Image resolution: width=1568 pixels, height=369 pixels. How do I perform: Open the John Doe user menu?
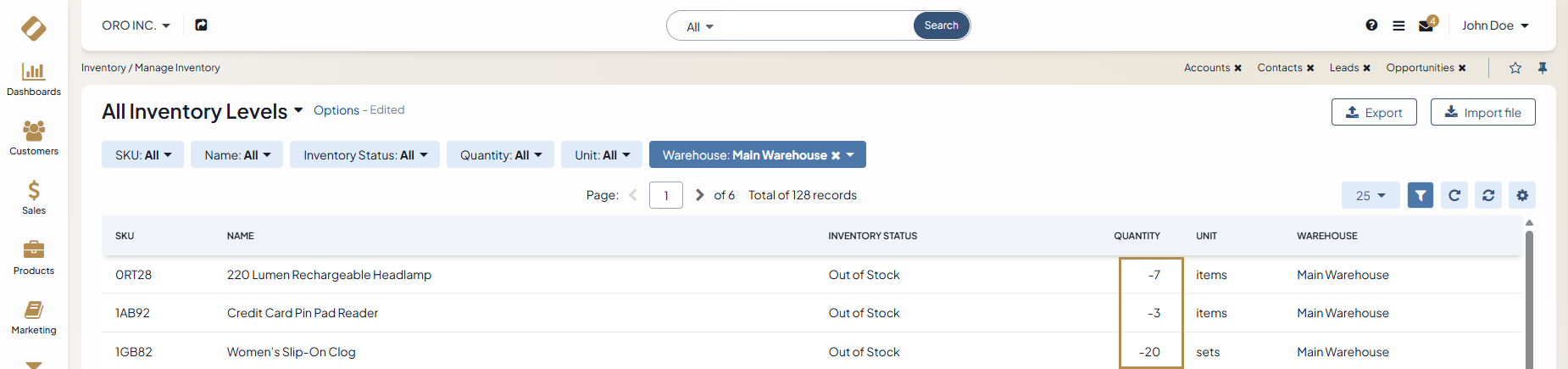click(x=1495, y=25)
